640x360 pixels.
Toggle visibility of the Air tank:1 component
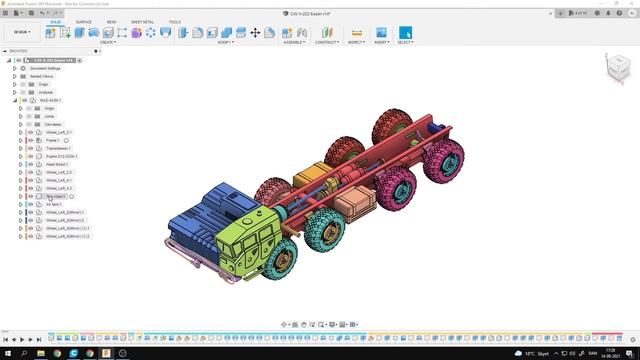coord(31,204)
